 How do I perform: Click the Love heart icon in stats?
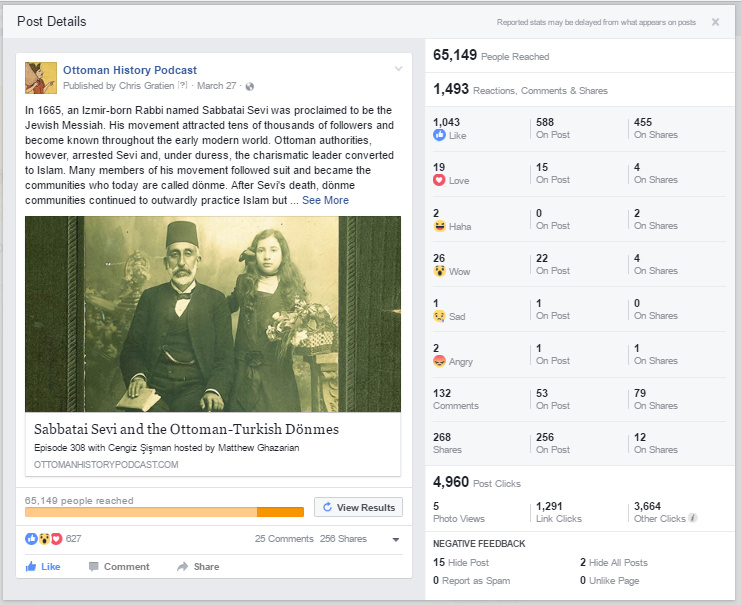[x=439, y=180]
